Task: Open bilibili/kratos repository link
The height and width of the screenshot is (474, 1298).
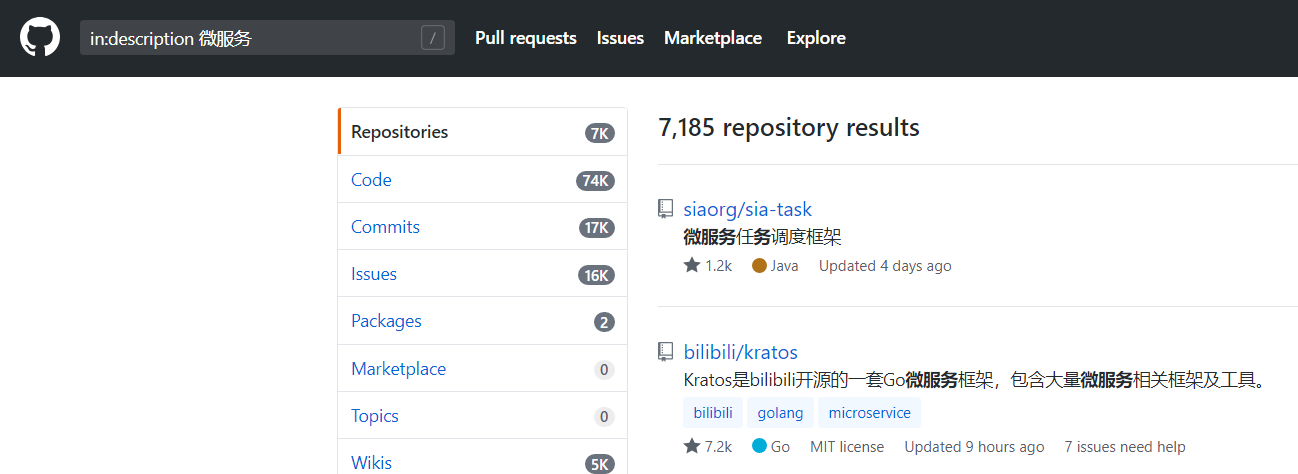Action: coord(741,352)
